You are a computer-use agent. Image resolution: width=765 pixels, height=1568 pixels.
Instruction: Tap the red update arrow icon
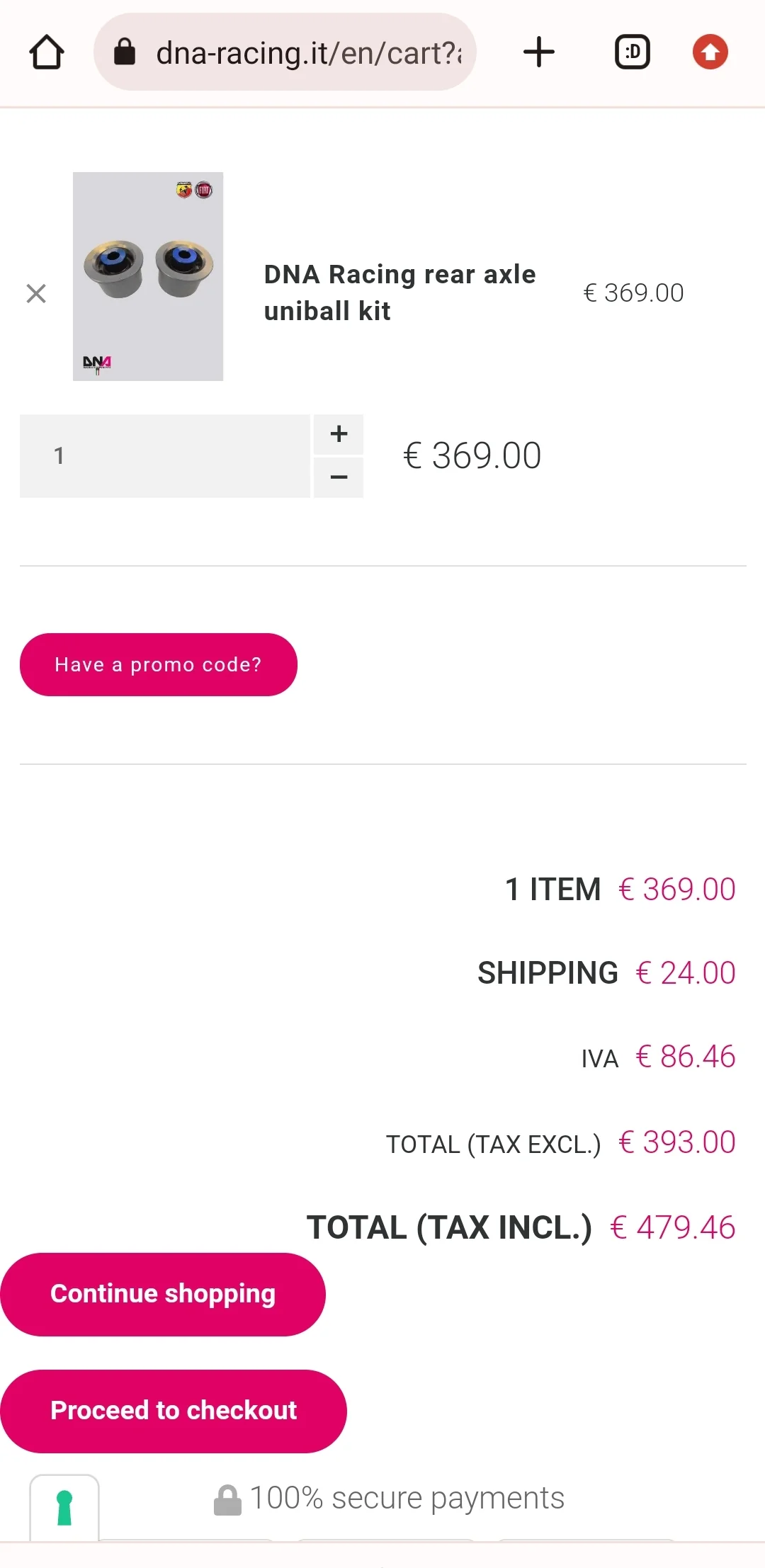coord(710,52)
